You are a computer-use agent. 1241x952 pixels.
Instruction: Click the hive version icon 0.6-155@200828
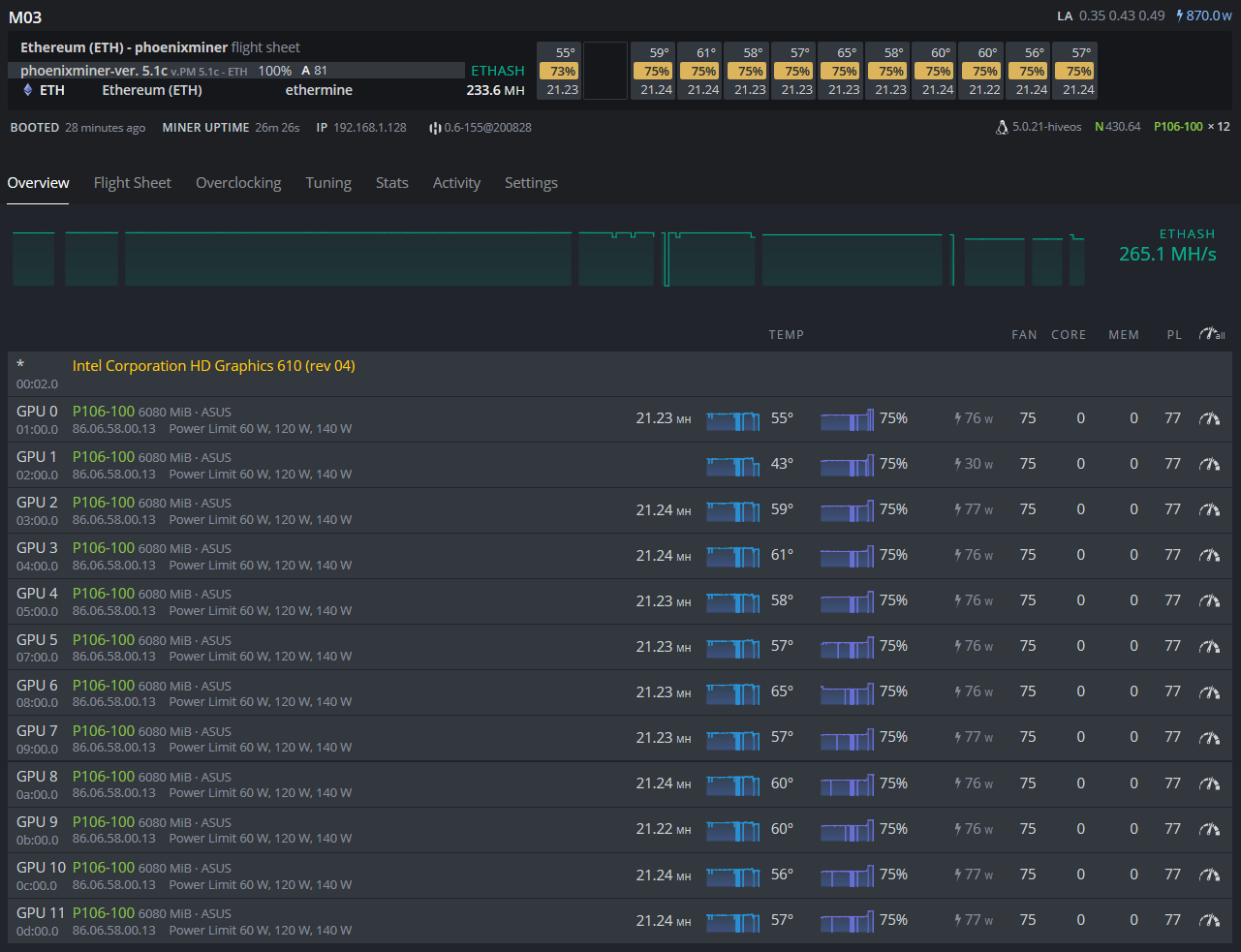pyautogui.click(x=435, y=128)
